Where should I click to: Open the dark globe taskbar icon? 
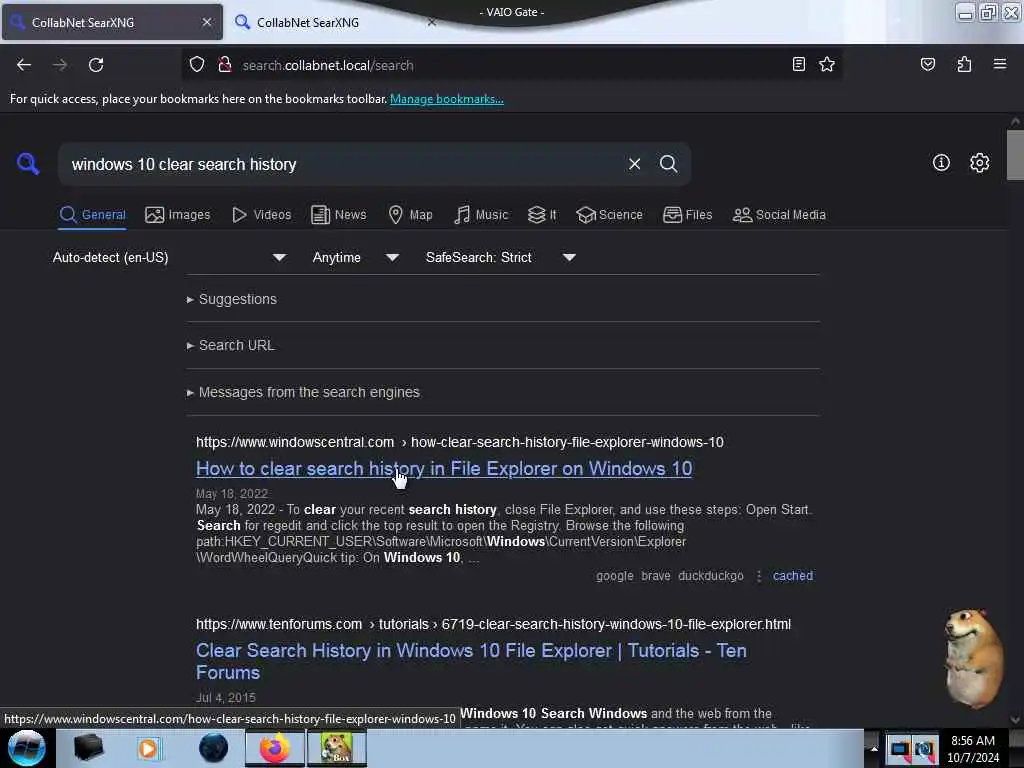click(214, 748)
